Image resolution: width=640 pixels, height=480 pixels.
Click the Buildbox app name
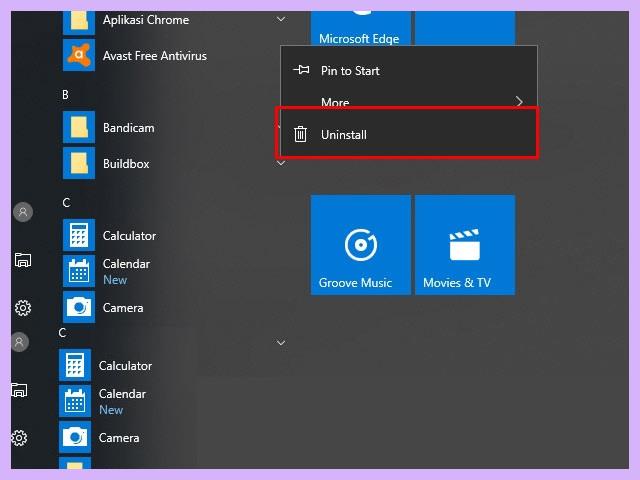pos(126,164)
